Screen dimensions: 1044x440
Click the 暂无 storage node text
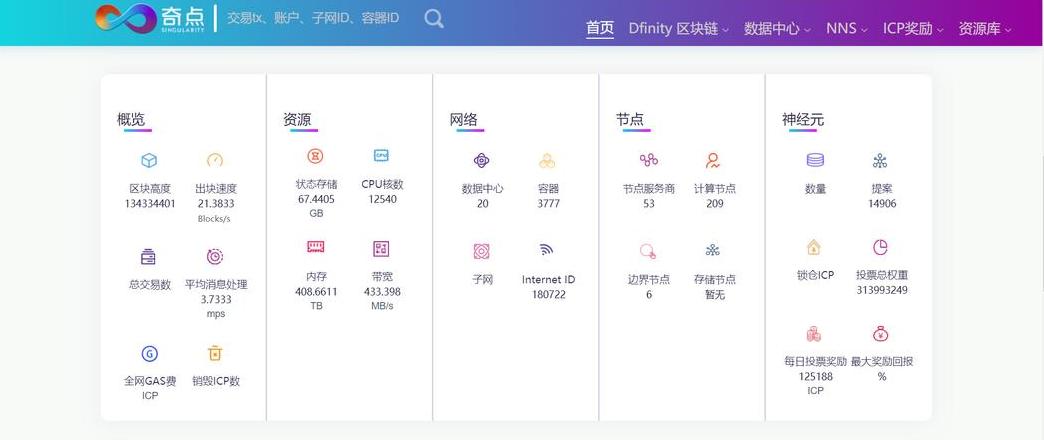[x=714, y=294]
